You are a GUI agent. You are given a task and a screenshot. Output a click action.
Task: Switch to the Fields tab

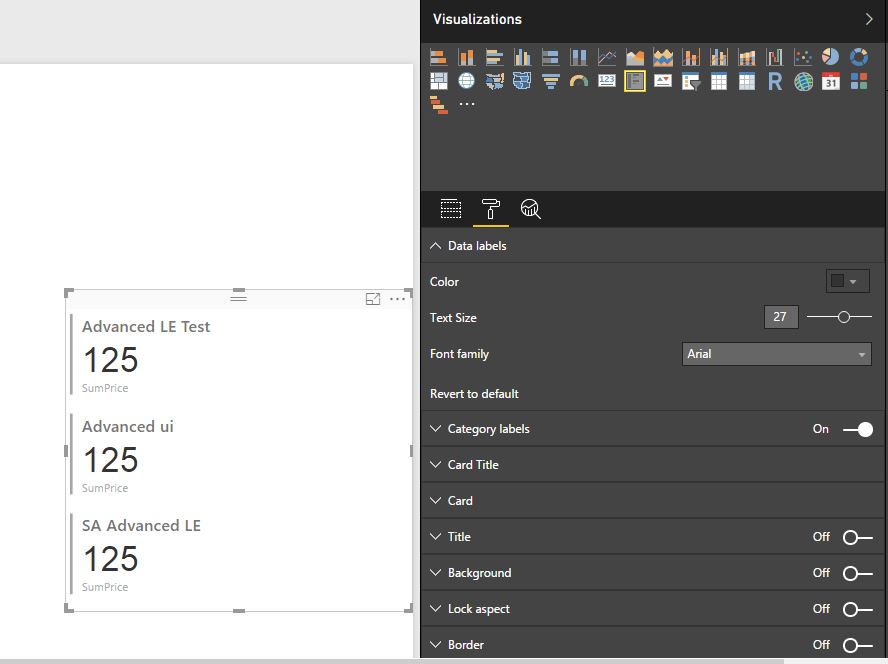point(451,208)
